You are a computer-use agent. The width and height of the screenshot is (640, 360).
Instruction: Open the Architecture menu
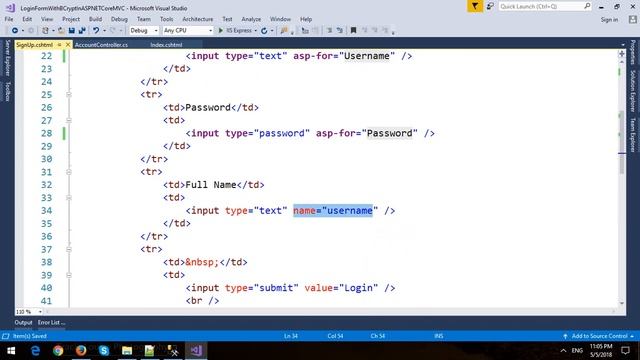pyautogui.click(x=198, y=19)
